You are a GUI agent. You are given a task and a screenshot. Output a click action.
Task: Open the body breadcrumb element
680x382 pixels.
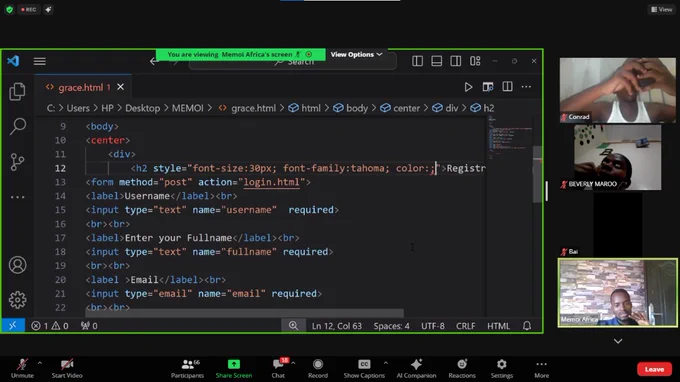351,108
